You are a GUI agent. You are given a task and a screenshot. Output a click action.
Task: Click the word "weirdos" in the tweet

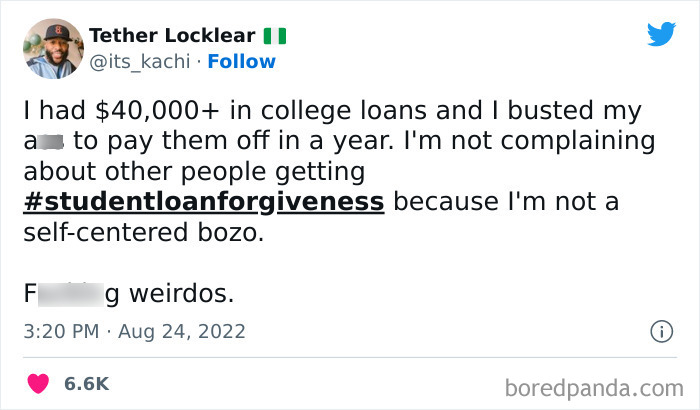tap(182, 295)
